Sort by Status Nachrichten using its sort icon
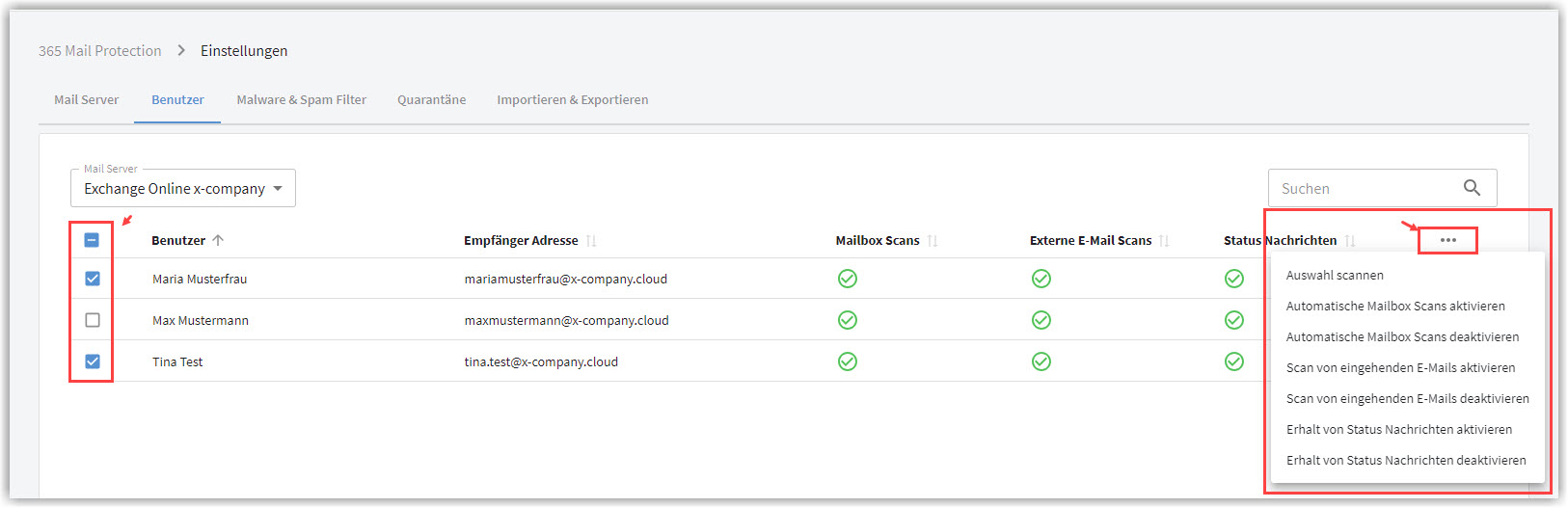This screenshot has width=1568, height=508. click(x=1350, y=240)
